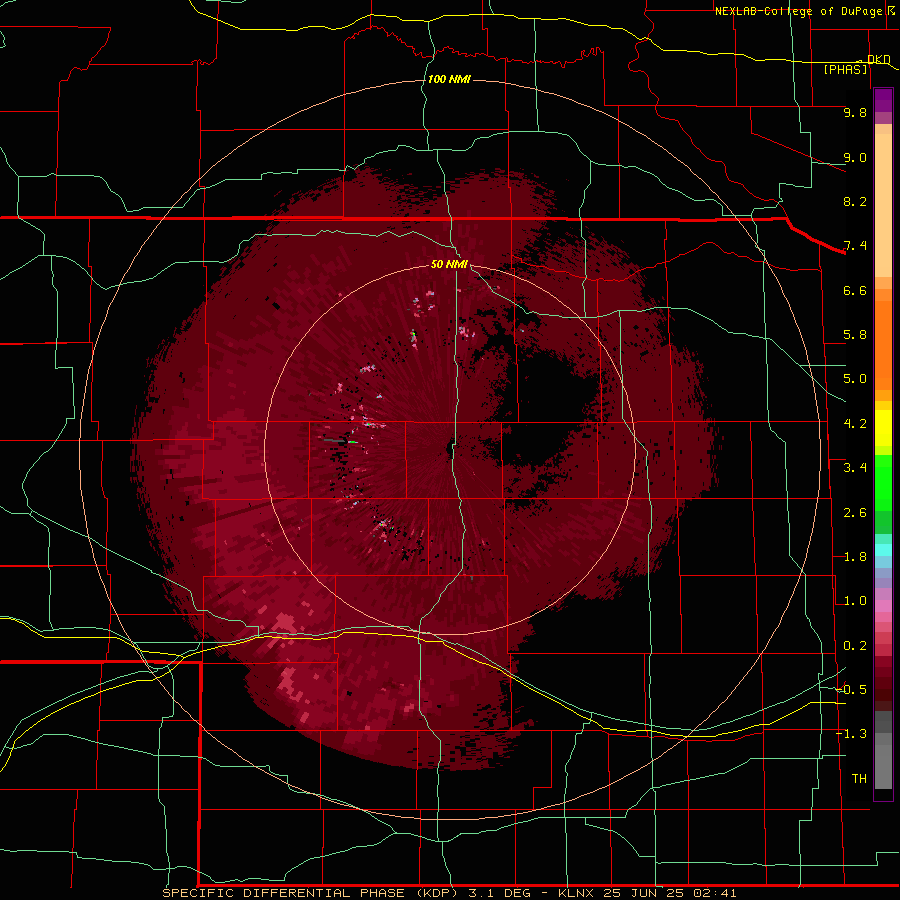Click the '25 JUN 25 02:41' timestamp
Image resolution: width=900 pixels, height=900 pixels.
click(670, 893)
